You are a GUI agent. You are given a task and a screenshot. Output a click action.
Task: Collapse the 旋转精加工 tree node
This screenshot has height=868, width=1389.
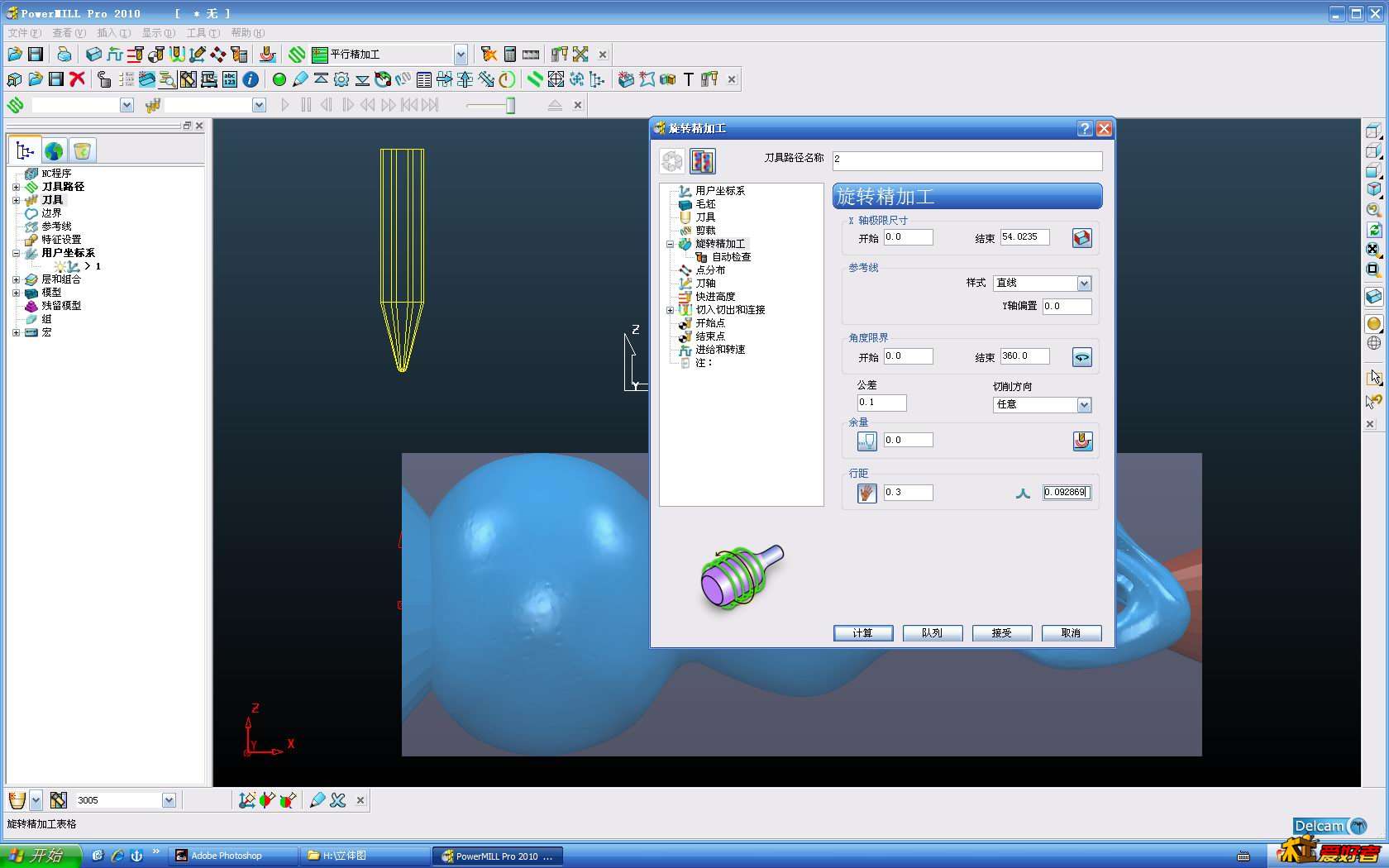tap(671, 244)
